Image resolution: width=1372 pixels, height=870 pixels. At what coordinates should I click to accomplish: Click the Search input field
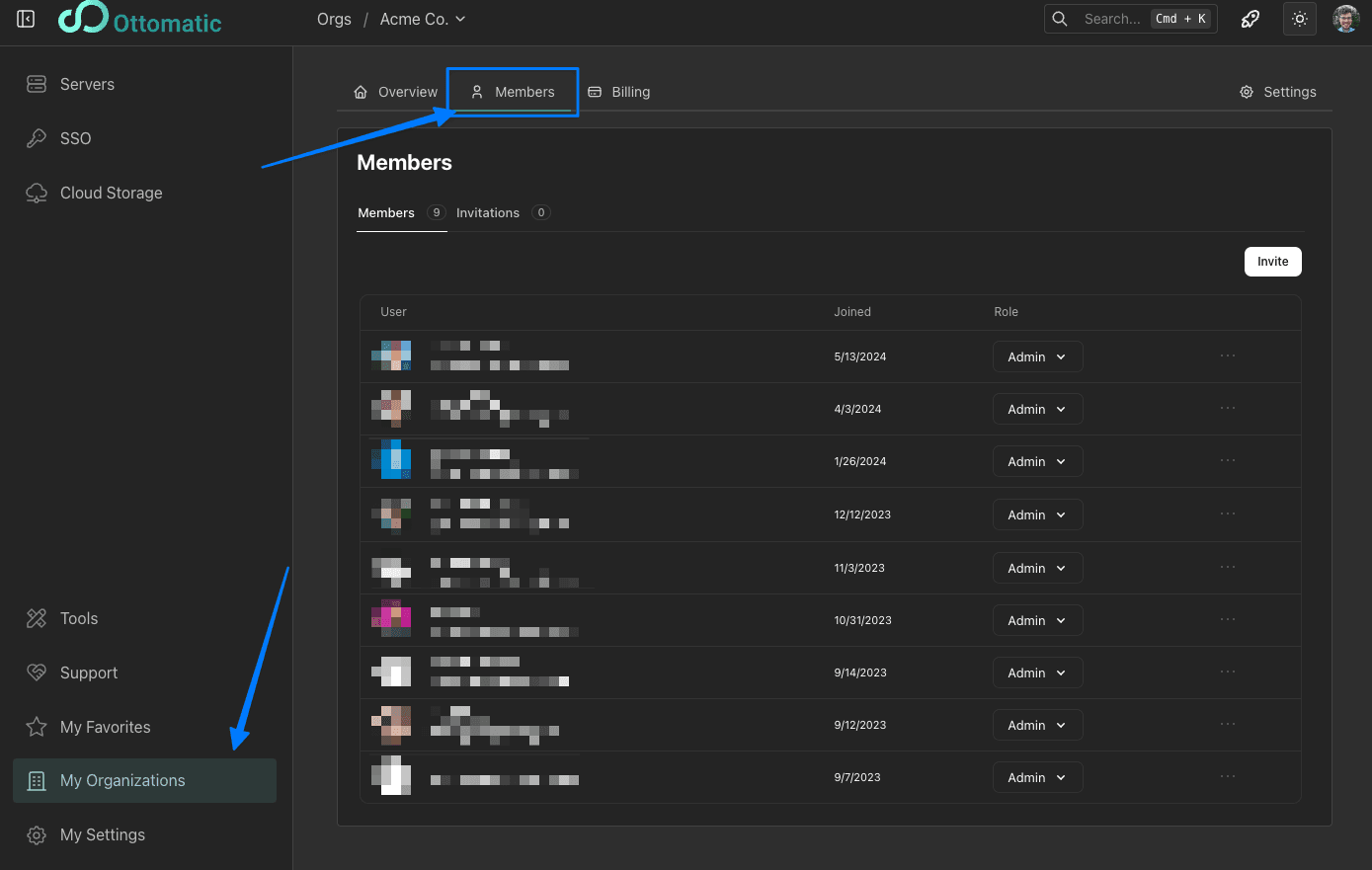pos(1111,19)
